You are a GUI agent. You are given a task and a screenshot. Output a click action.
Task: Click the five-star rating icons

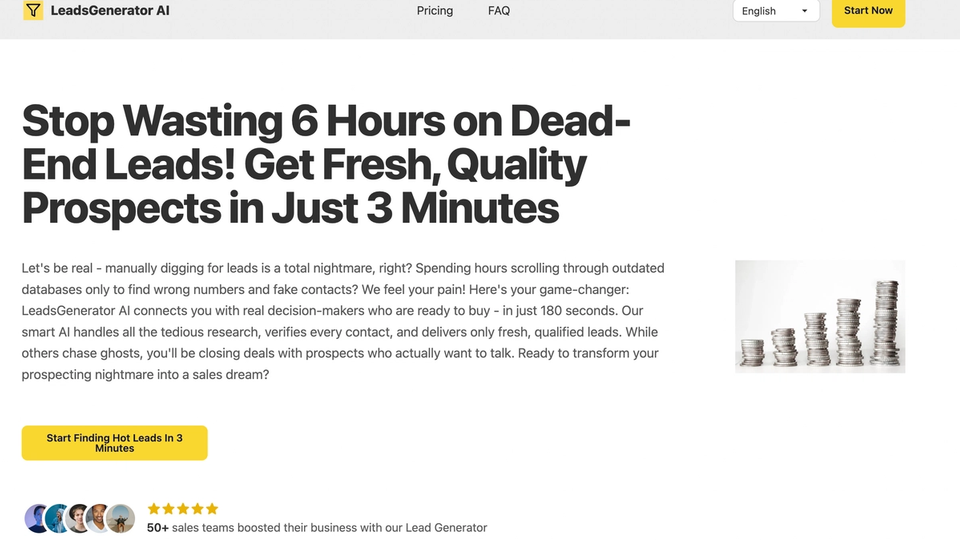coord(183,509)
